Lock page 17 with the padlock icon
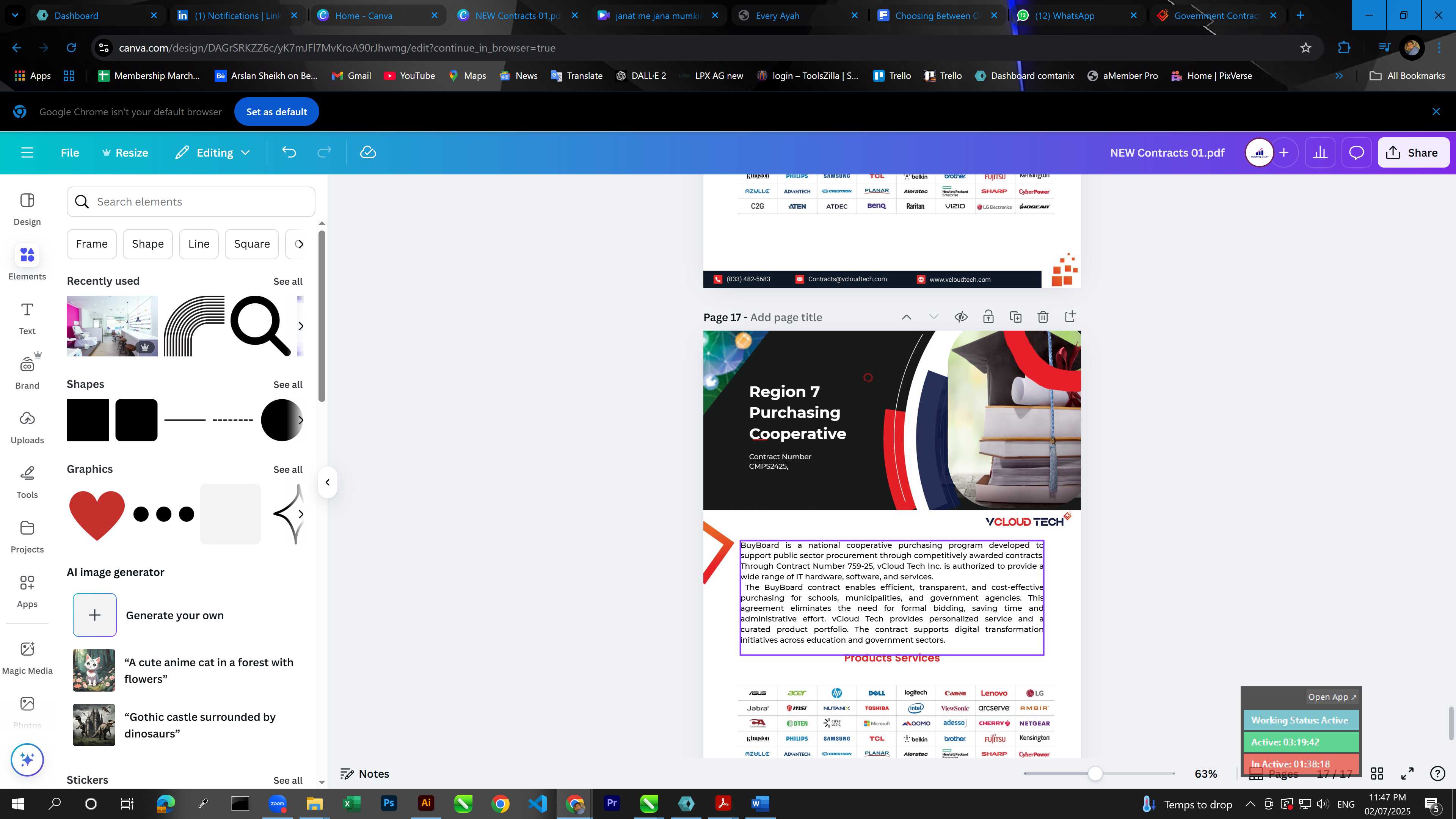The height and width of the screenshot is (819, 1456). tap(988, 317)
